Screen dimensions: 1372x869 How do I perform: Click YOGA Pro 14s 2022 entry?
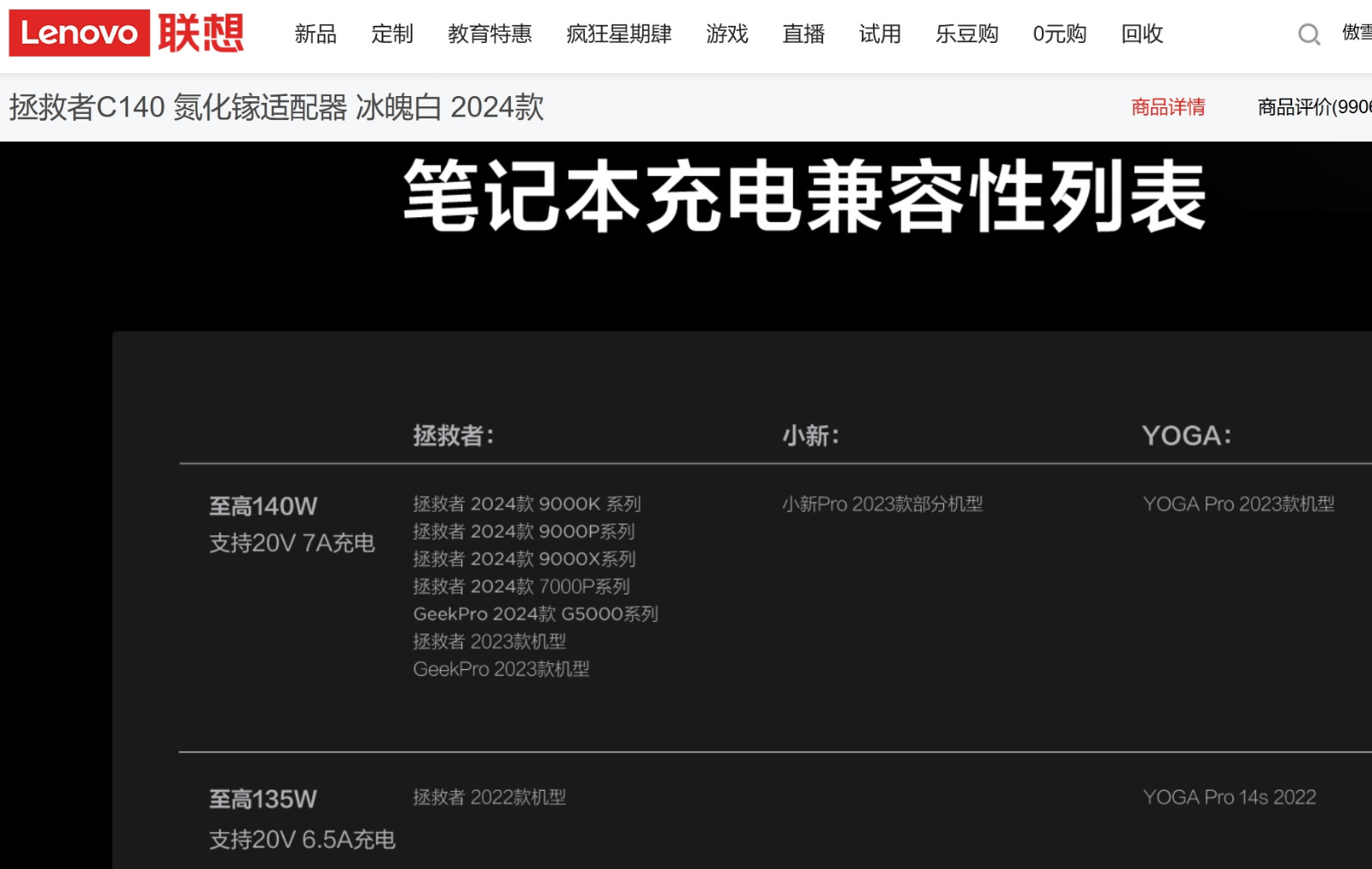click(1230, 797)
